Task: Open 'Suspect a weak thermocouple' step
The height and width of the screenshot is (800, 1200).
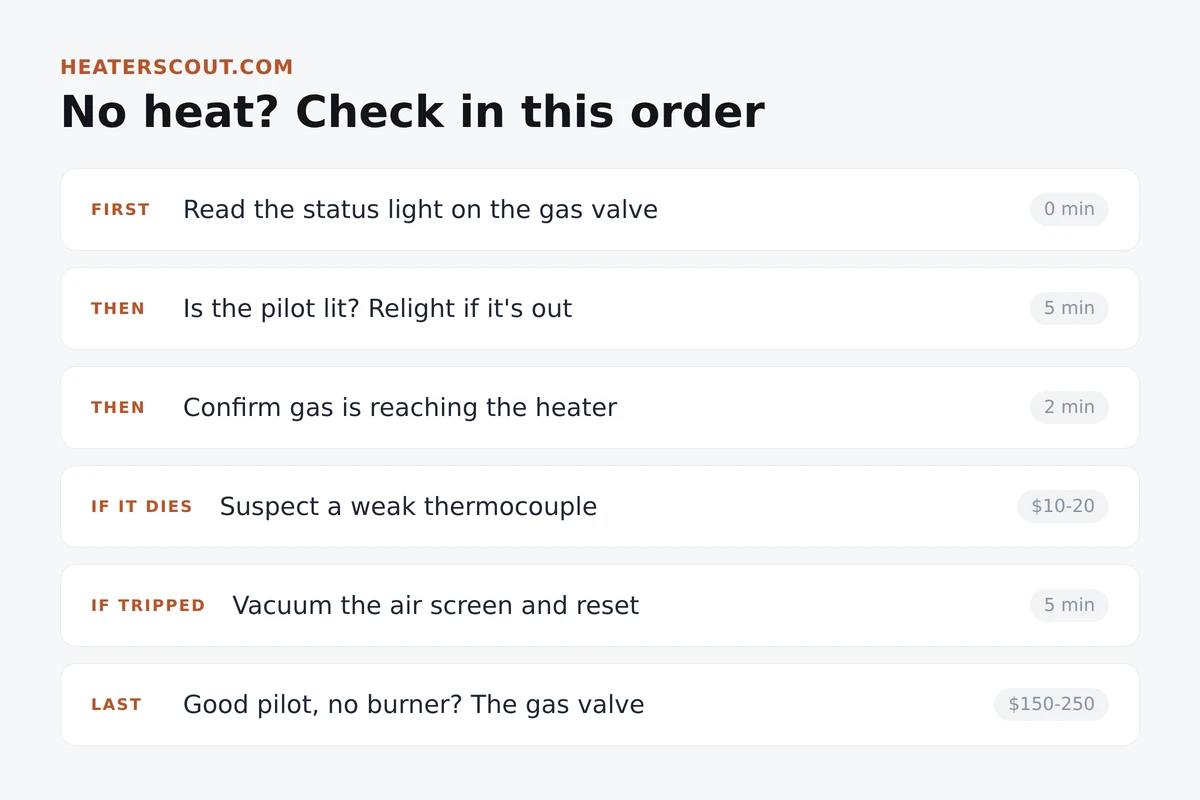Action: (600, 506)
